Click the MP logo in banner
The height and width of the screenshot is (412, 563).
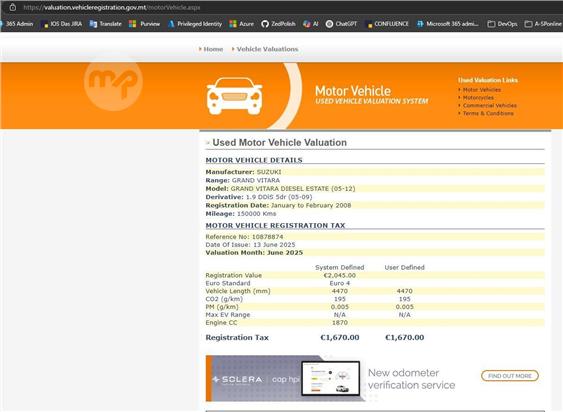tap(113, 83)
